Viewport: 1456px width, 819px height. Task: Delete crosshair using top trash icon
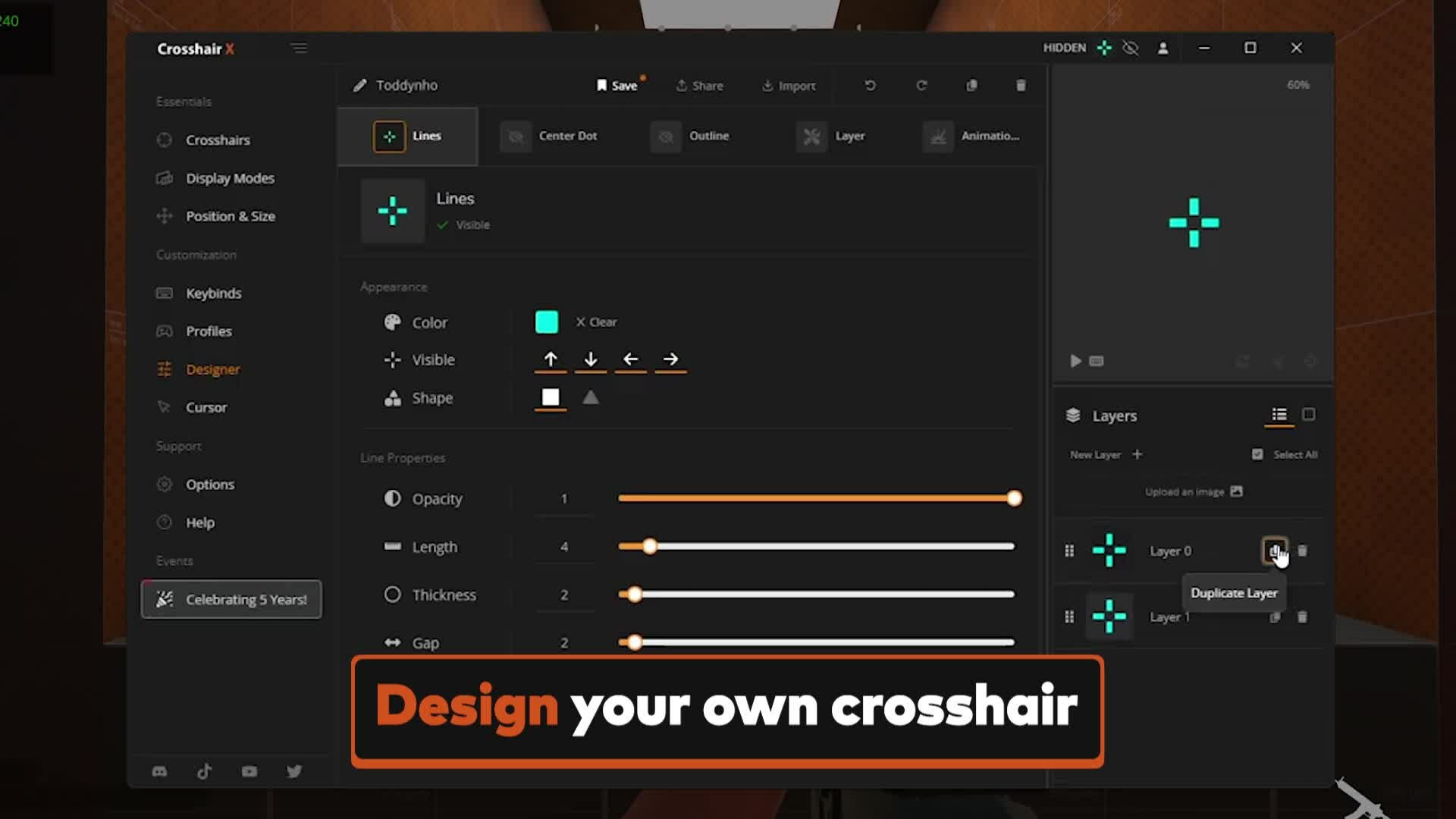pyautogui.click(x=1021, y=86)
